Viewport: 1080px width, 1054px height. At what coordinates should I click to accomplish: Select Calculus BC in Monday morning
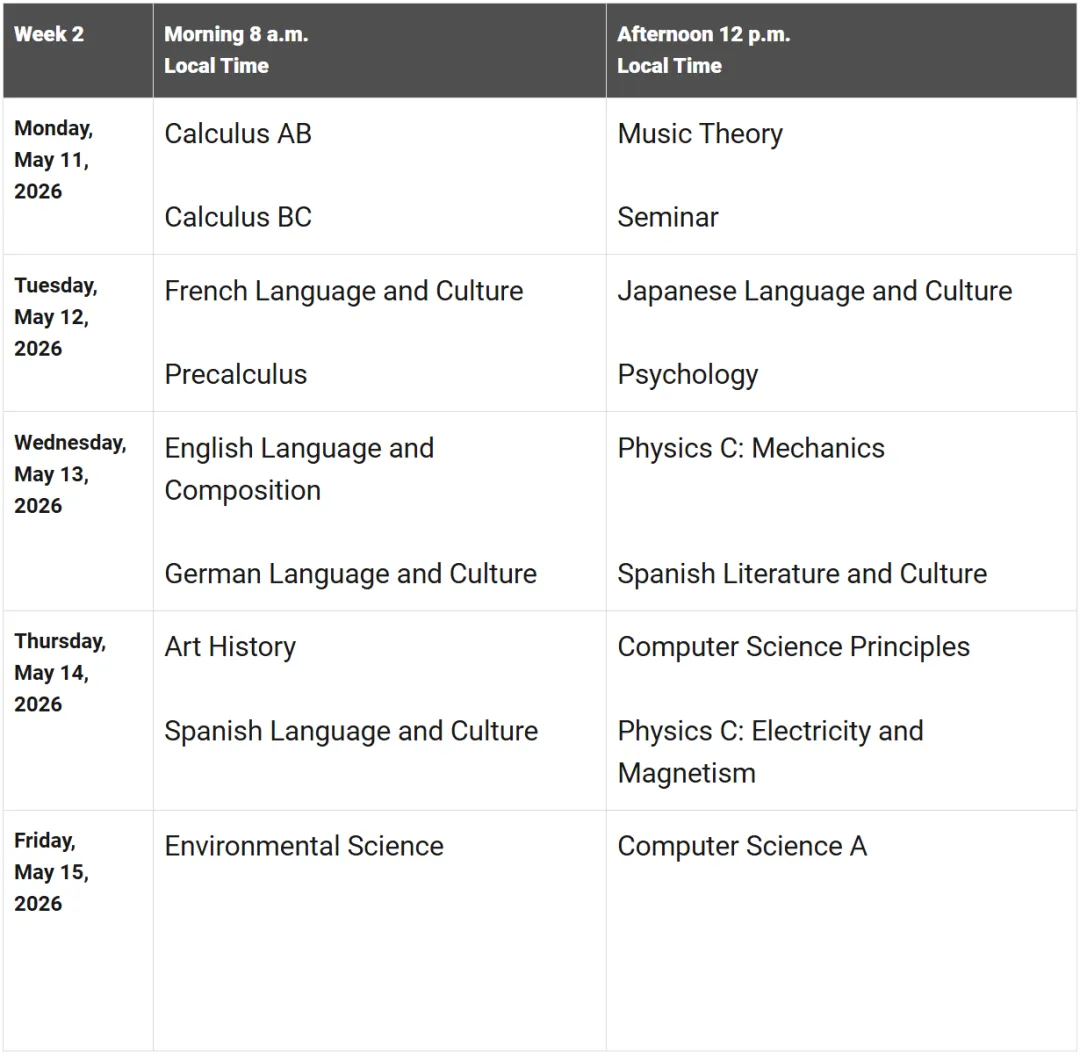(238, 217)
